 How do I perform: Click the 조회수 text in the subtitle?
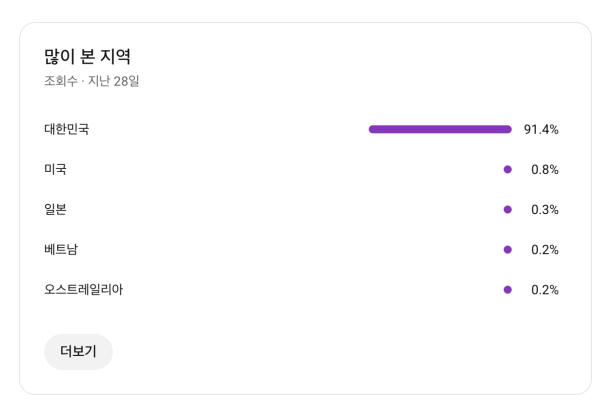click(60, 81)
